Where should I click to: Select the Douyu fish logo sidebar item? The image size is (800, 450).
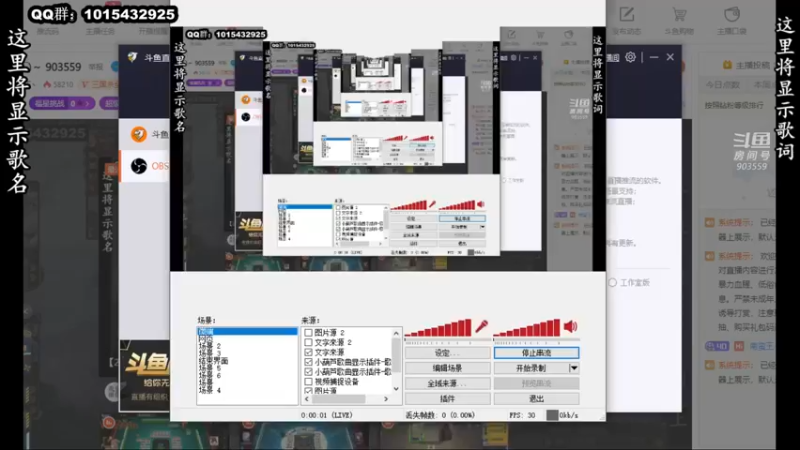(x=139, y=134)
